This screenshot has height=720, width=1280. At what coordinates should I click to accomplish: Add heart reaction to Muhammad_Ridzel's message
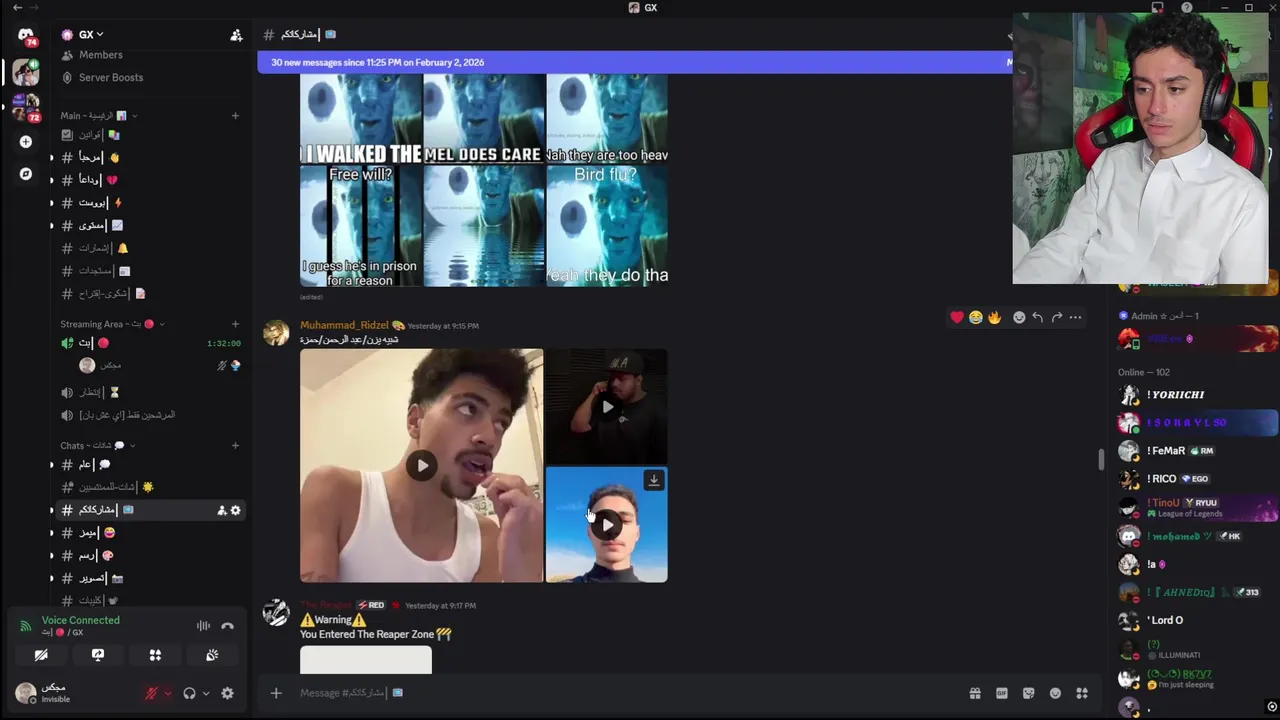(957, 317)
